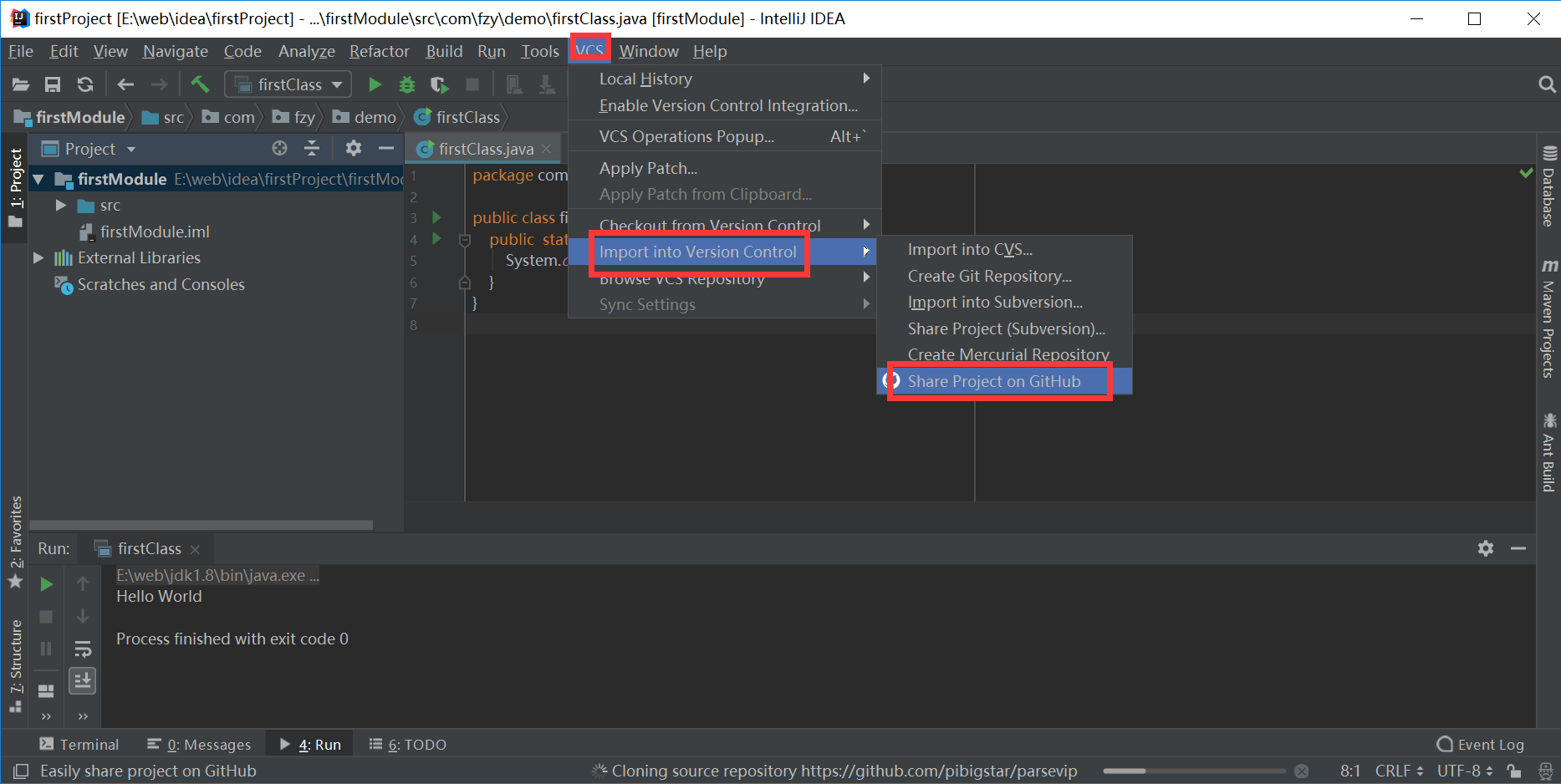This screenshot has height=784, width=1561.
Task: Click the Event Log icon
Action: pos(1445,744)
